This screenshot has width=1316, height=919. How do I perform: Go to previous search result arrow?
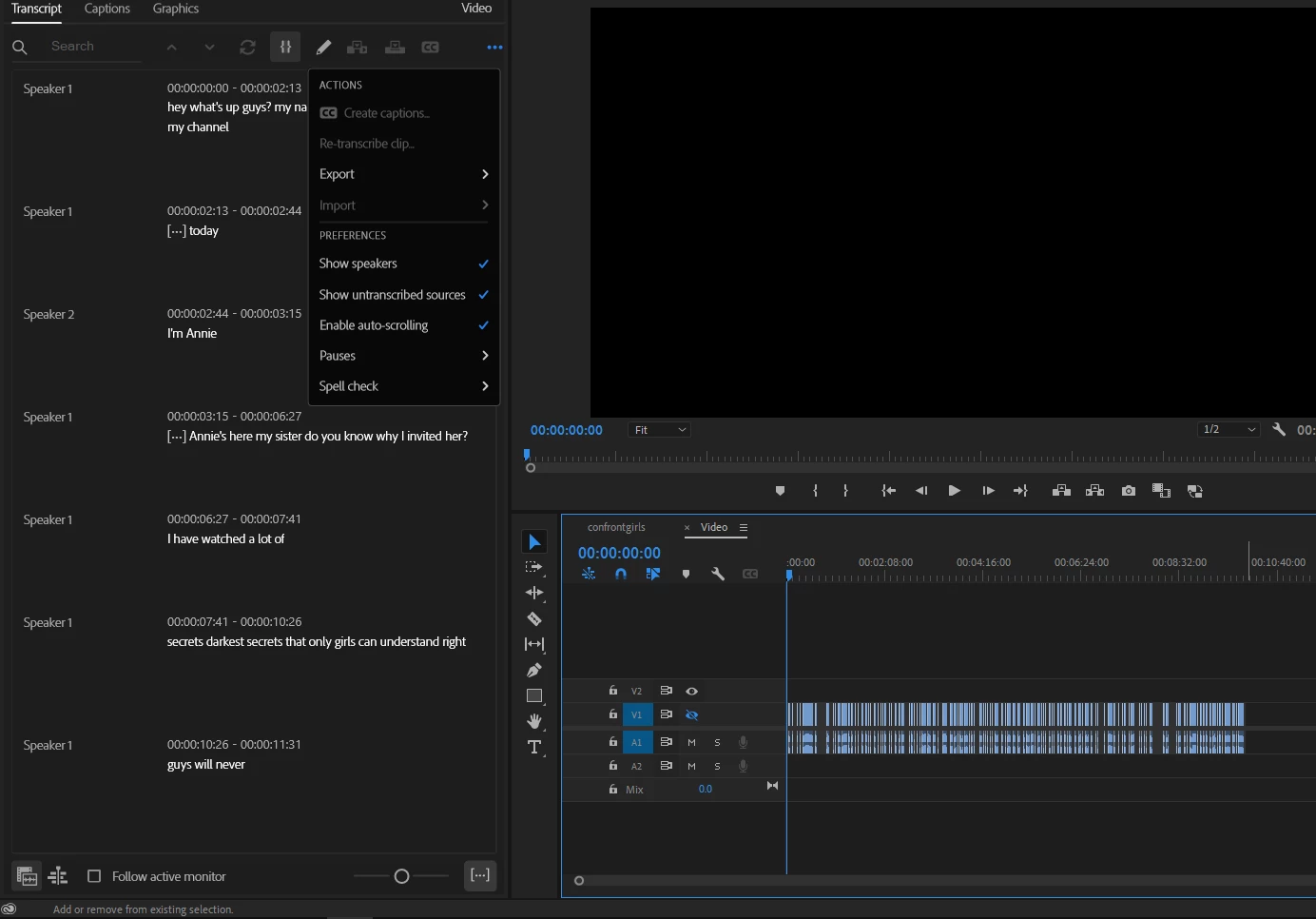click(171, 47)
